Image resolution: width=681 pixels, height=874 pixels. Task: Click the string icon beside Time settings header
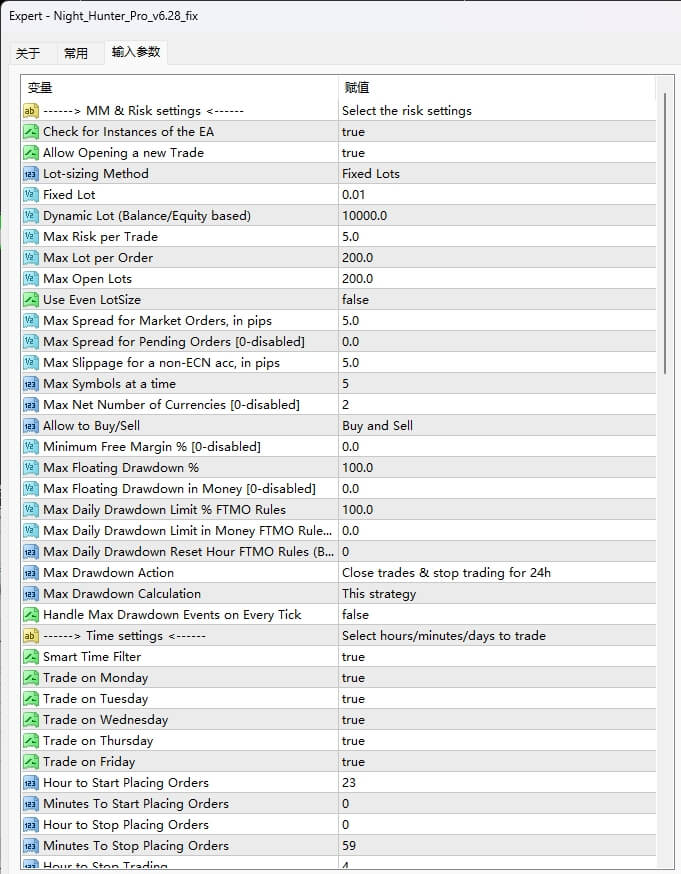31,636
